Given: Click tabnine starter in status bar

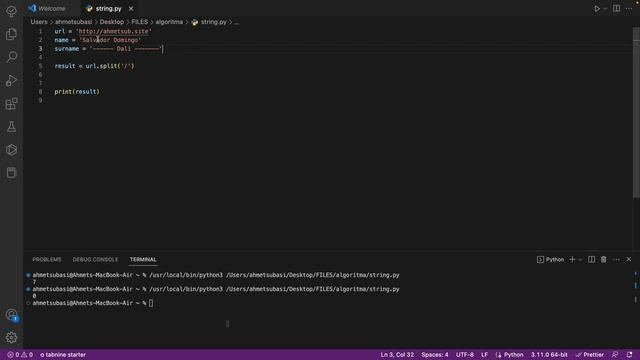Looking at the screenshot, I should (x=63, y=355).
